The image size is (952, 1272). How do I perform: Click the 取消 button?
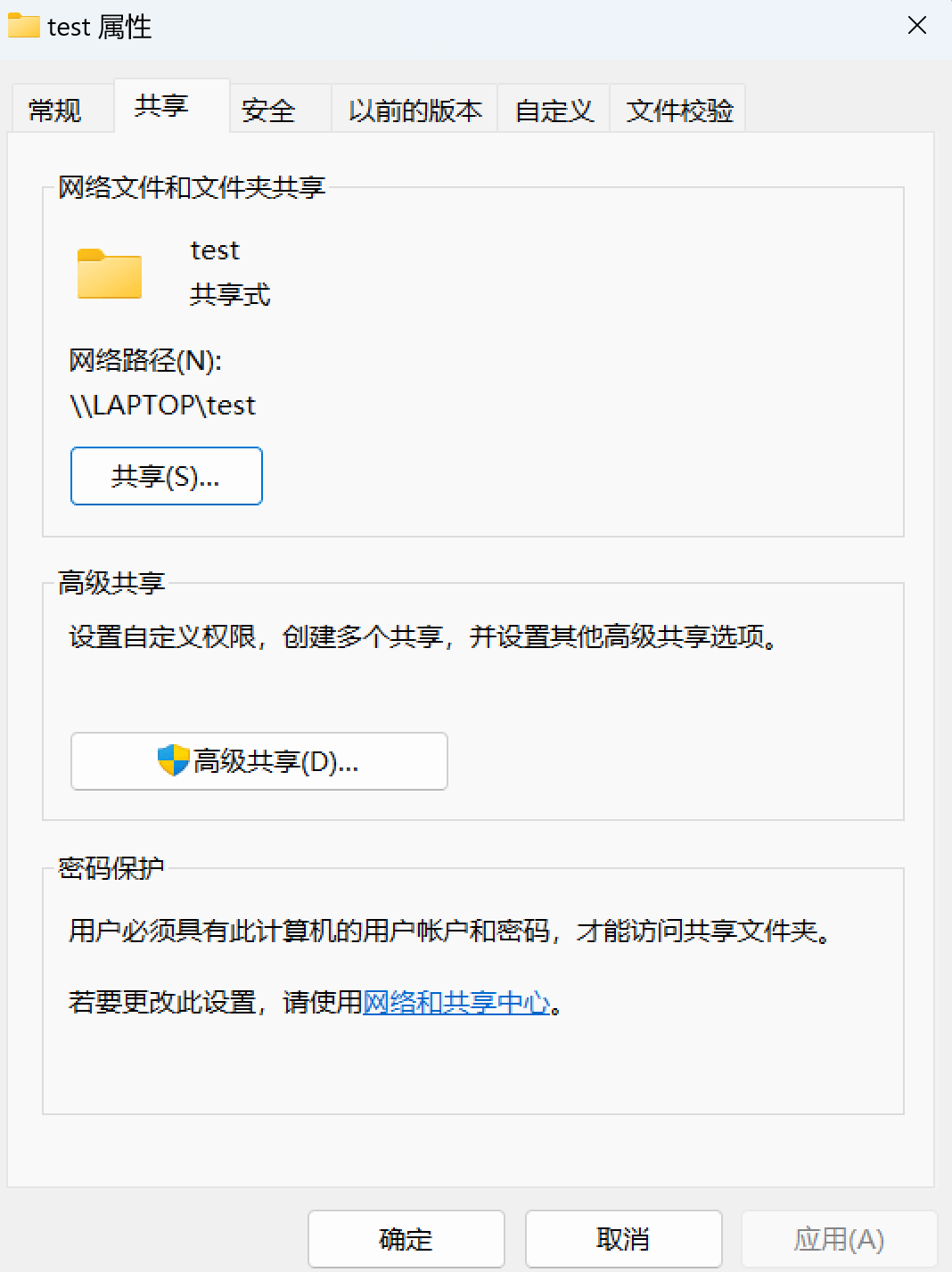pos(624,1239)
